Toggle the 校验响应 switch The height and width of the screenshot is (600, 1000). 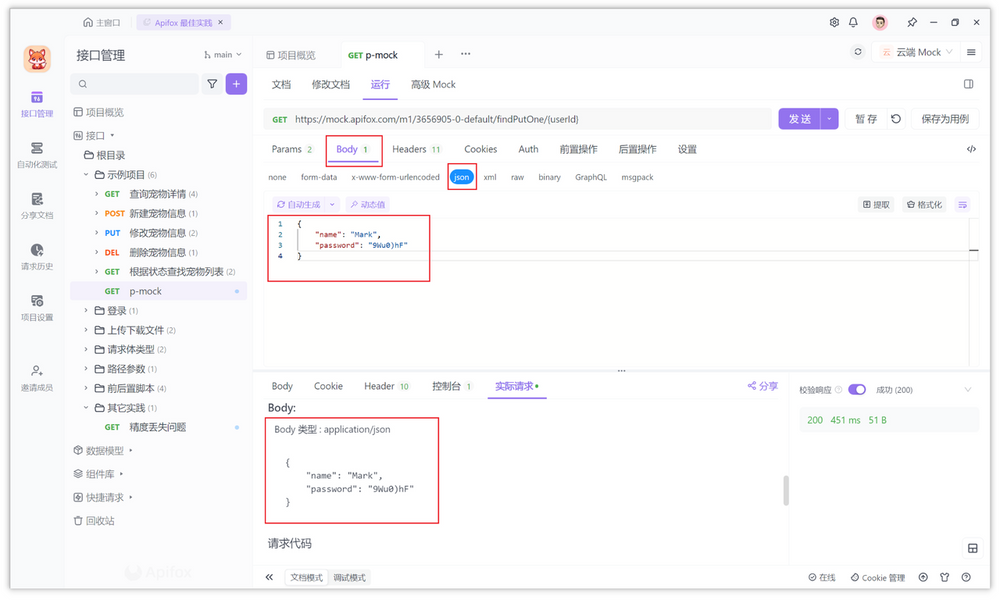pyautogui.click(x=857, y=389)
